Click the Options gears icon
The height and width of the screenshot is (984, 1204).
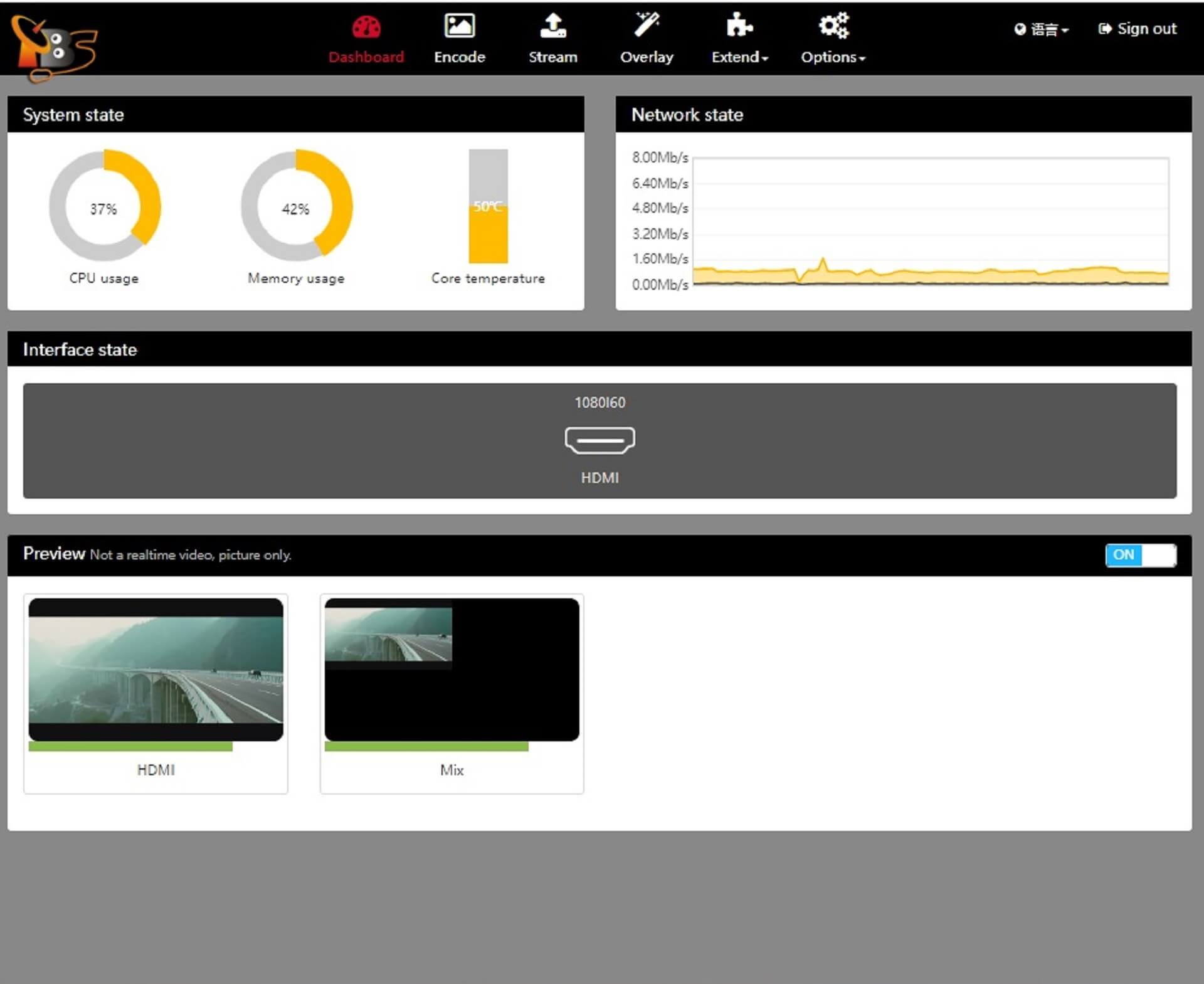(833, 26)
